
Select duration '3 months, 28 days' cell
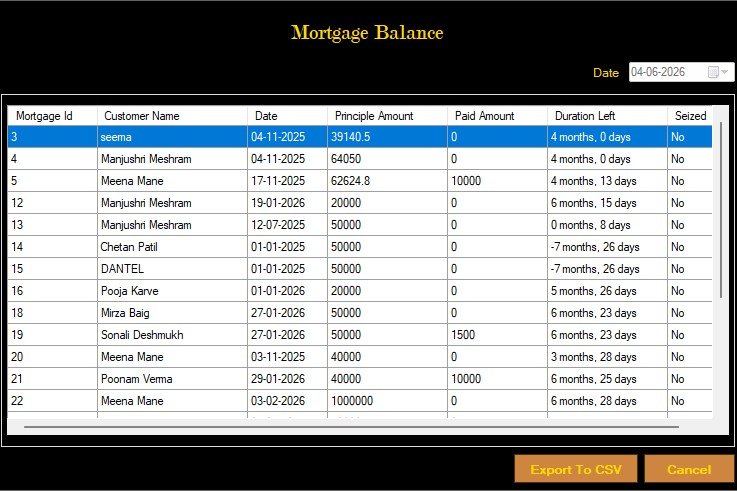coord(607,357)
